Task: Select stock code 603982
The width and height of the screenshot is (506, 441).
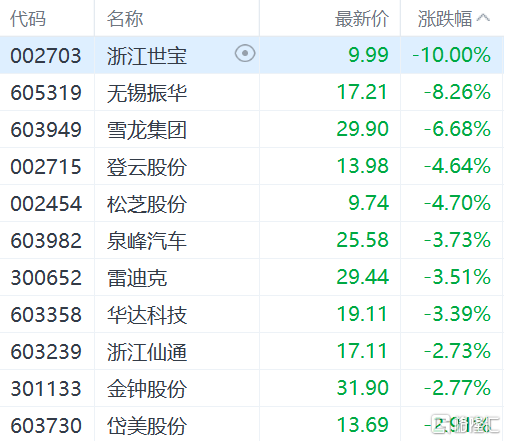Action: 46,240
